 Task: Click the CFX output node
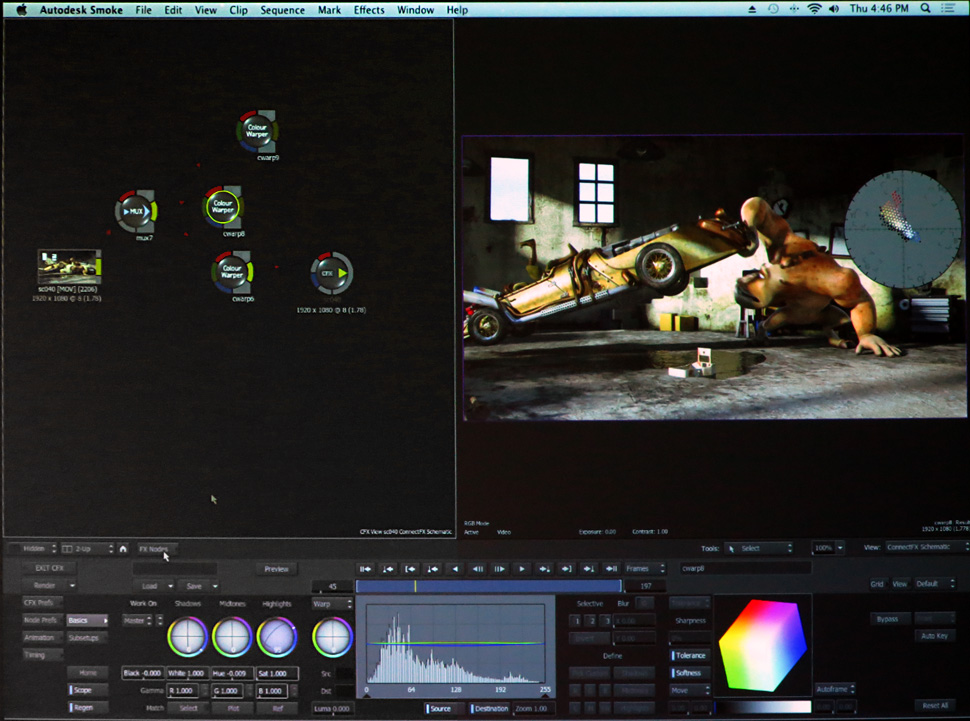click(x=330, y=271)
